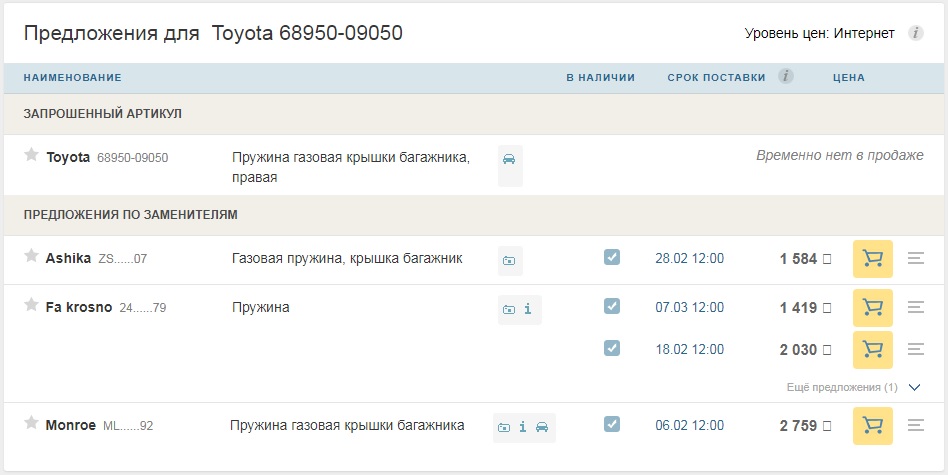
Task: Open the Monroe brand link
Action: [x=71, y=426]
